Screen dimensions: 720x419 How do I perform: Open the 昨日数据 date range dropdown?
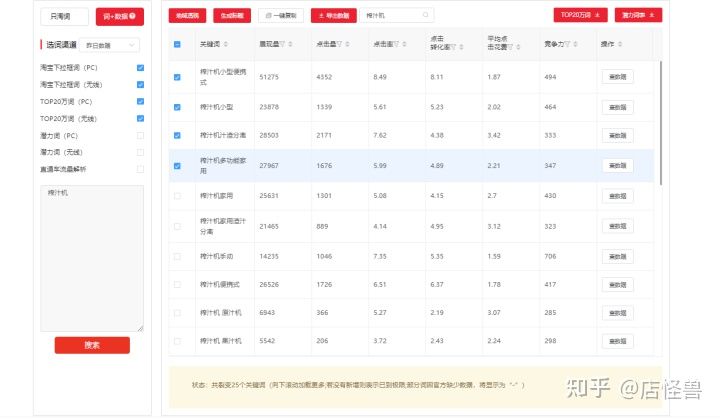click(109, 45)
